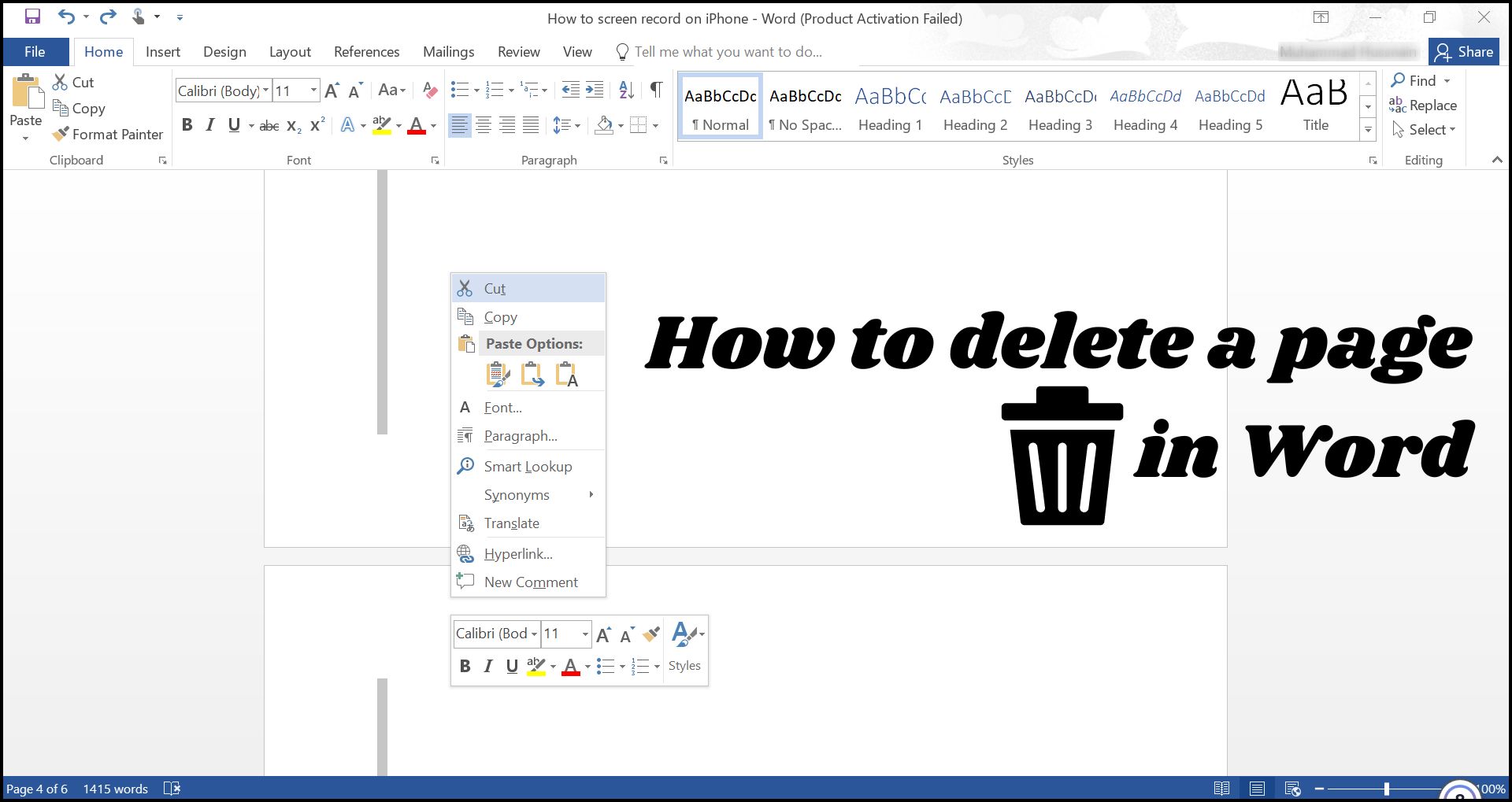Click the Share button
This screenshot has height=802, width=1512.
tap(1465, 51)
